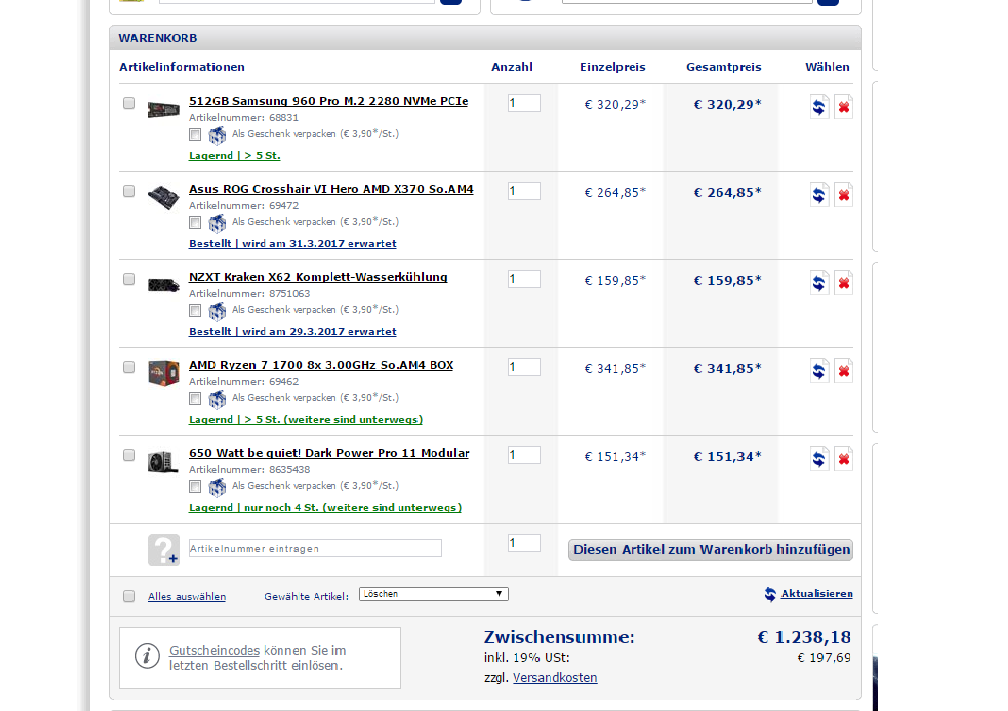Click gift box icon under Samsung 960 Pro
1008x711 pixels.
(217, 135)
